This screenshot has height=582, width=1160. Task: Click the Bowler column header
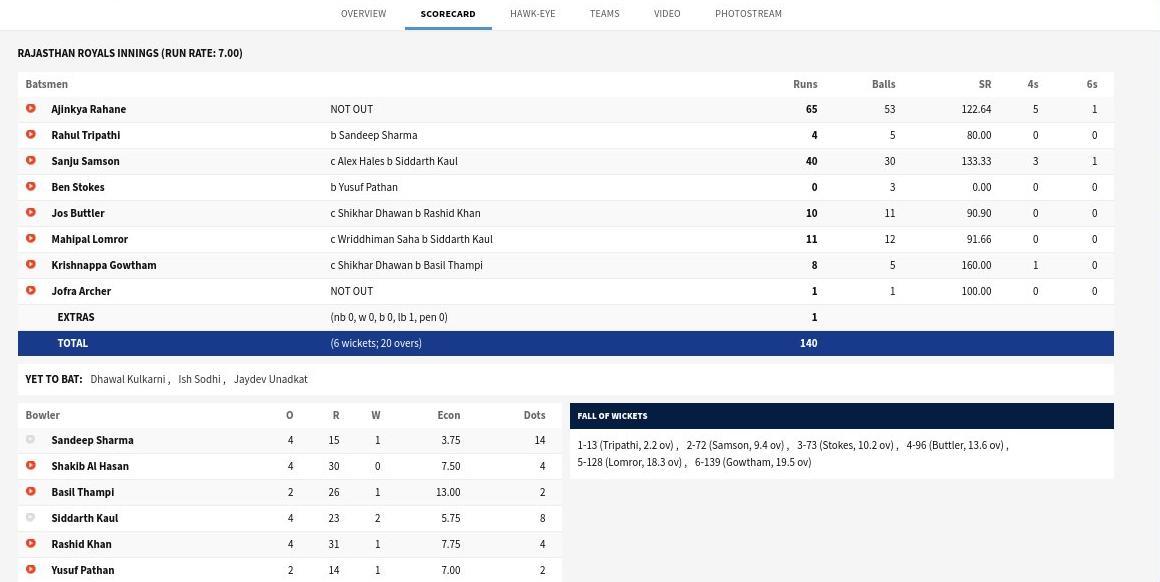click(x=43, y=416)
